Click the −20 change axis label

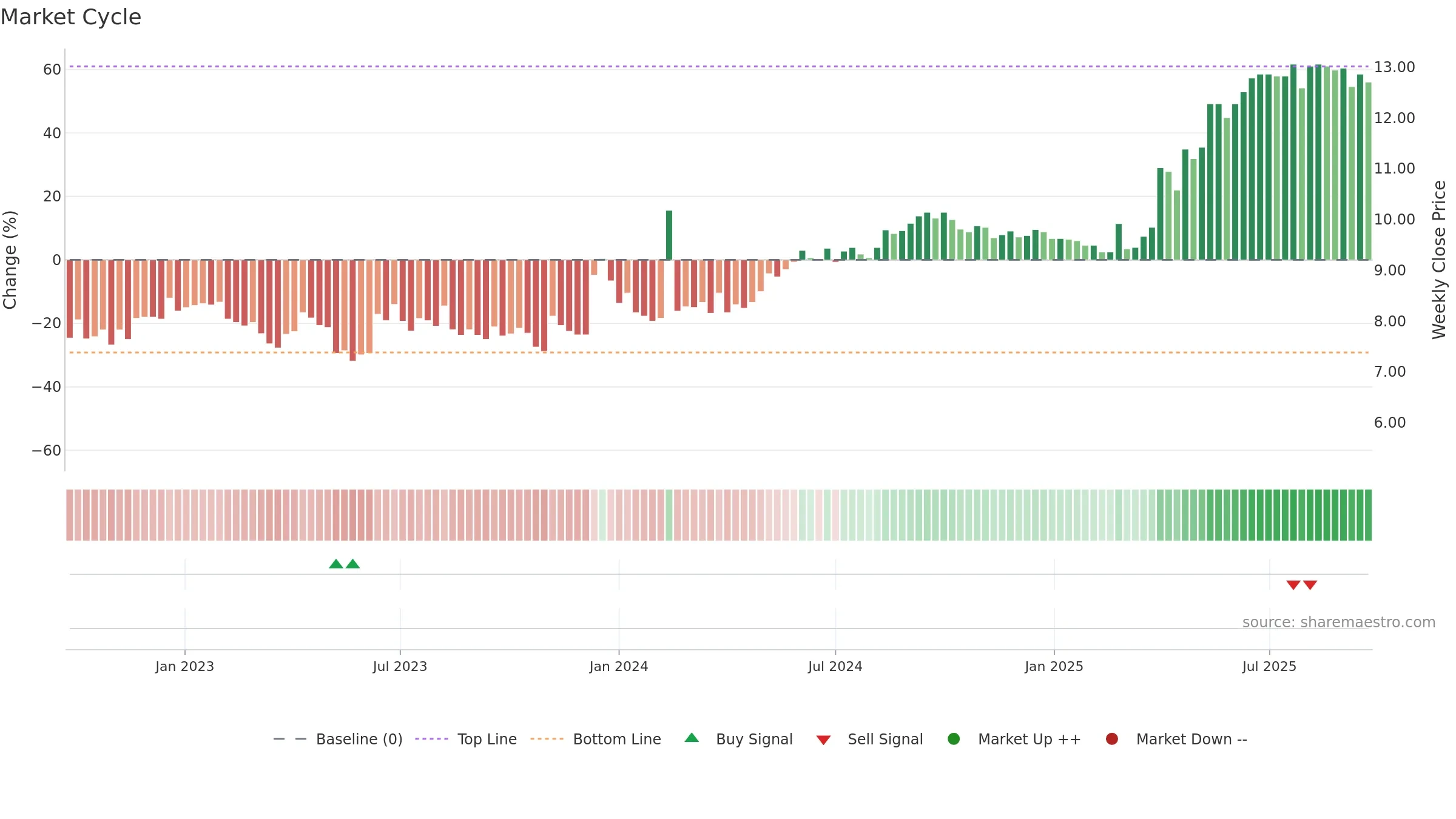[47, 323]
